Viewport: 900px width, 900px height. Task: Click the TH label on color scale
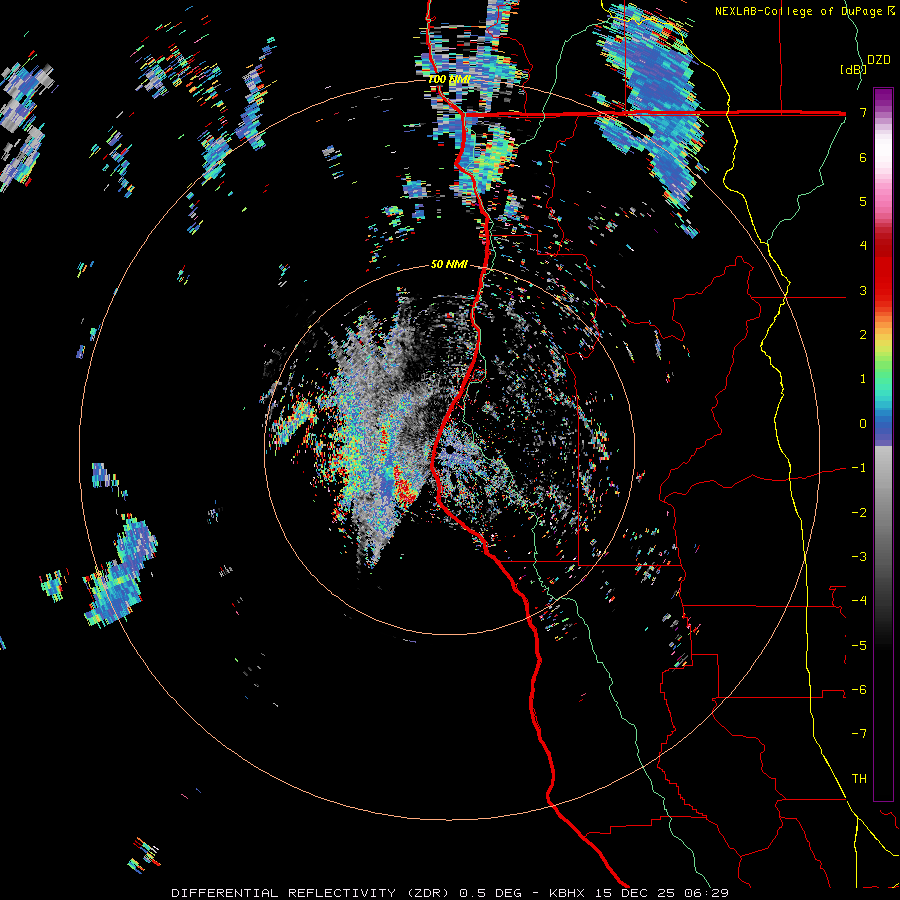click(859, 778)
